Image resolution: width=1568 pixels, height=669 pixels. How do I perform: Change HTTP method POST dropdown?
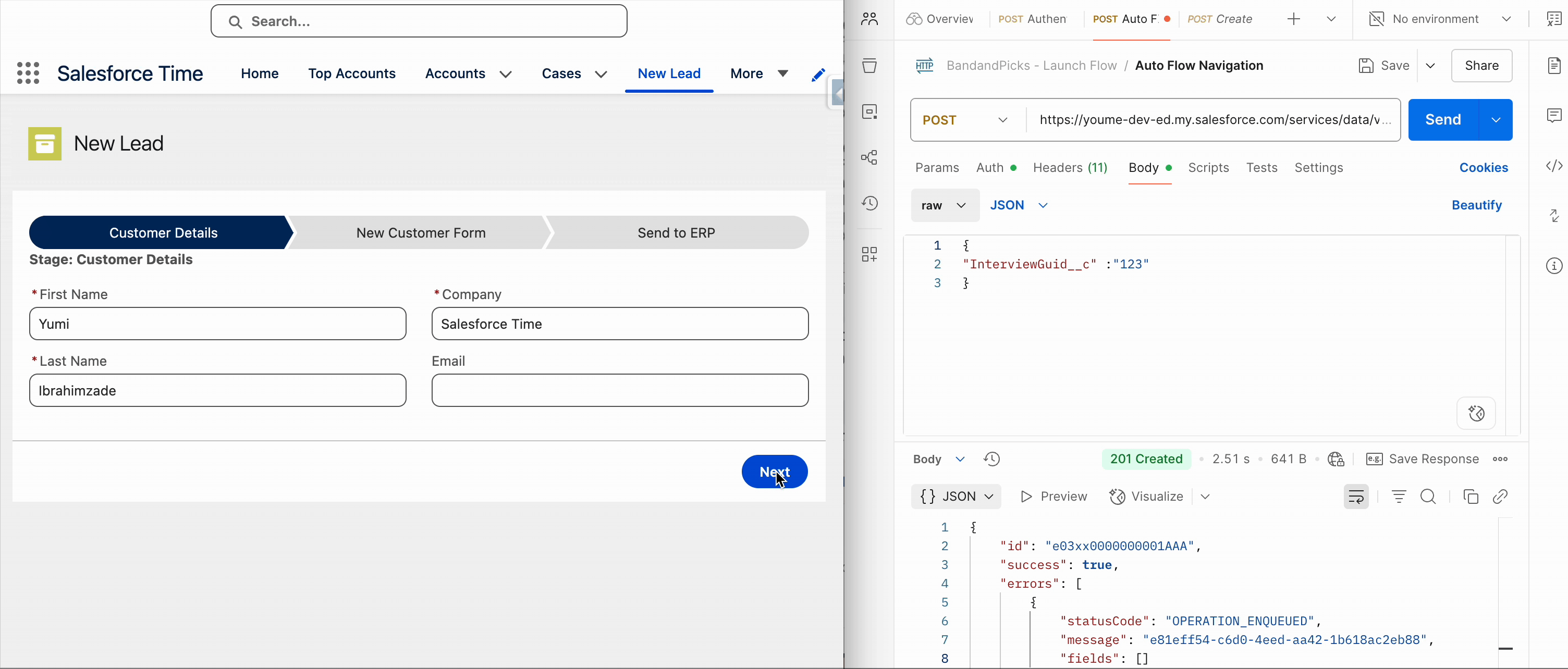coord(965,120)
